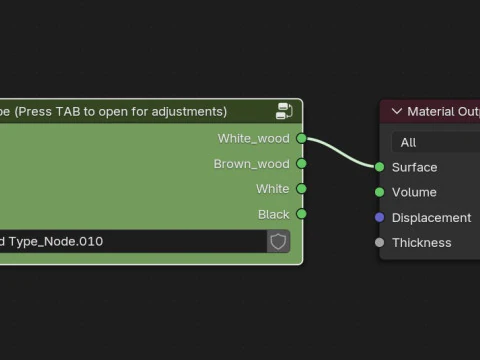Click the Displacement label
480x360 pixels.
(431, 218)
